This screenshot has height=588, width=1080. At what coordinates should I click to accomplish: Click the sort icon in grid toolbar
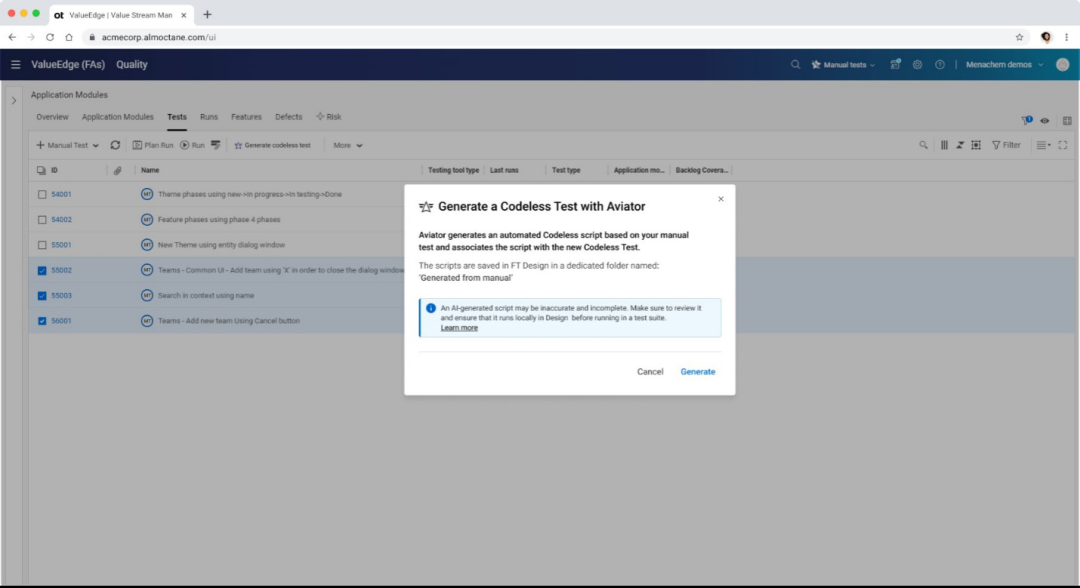click(959, 145)
